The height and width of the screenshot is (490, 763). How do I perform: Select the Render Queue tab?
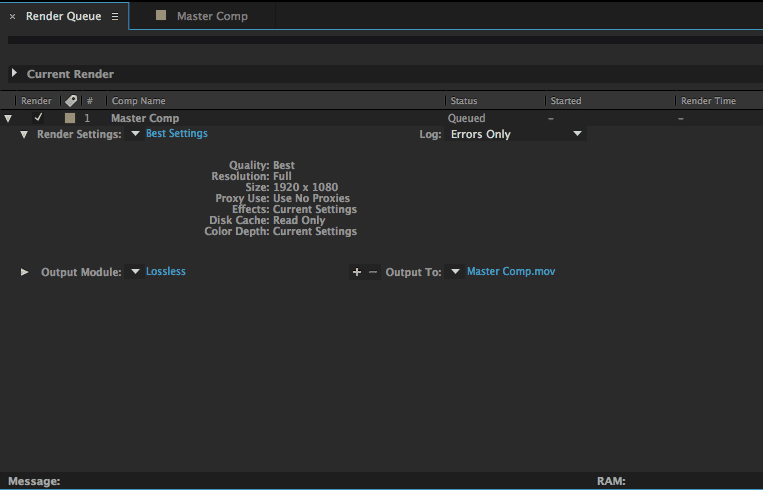[x=63, y=17]
